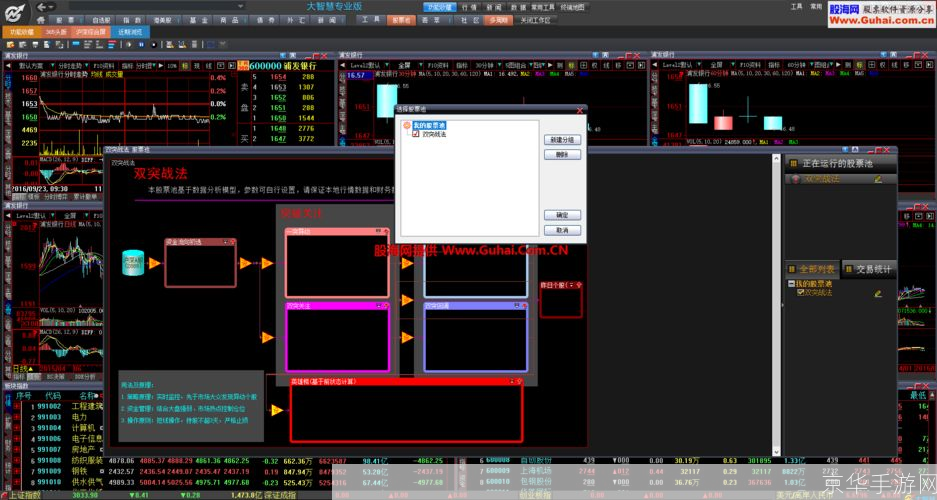Click last skip icon in 60分钟 panel toolbar
Image resolution: width=937 pixels, height=500 pixels.
930,65
